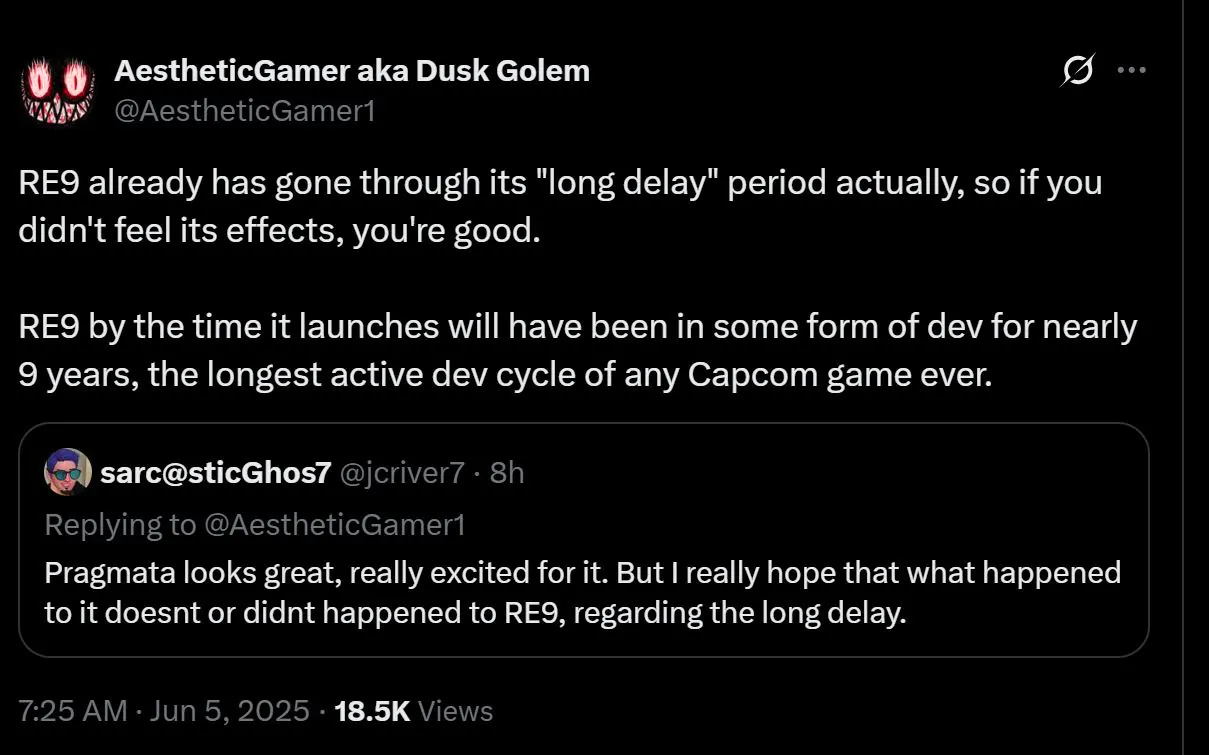Click the @AestheticGamer1 handle under the name
The height and width of the screenshot is (755, 1209).
(245, 109)
